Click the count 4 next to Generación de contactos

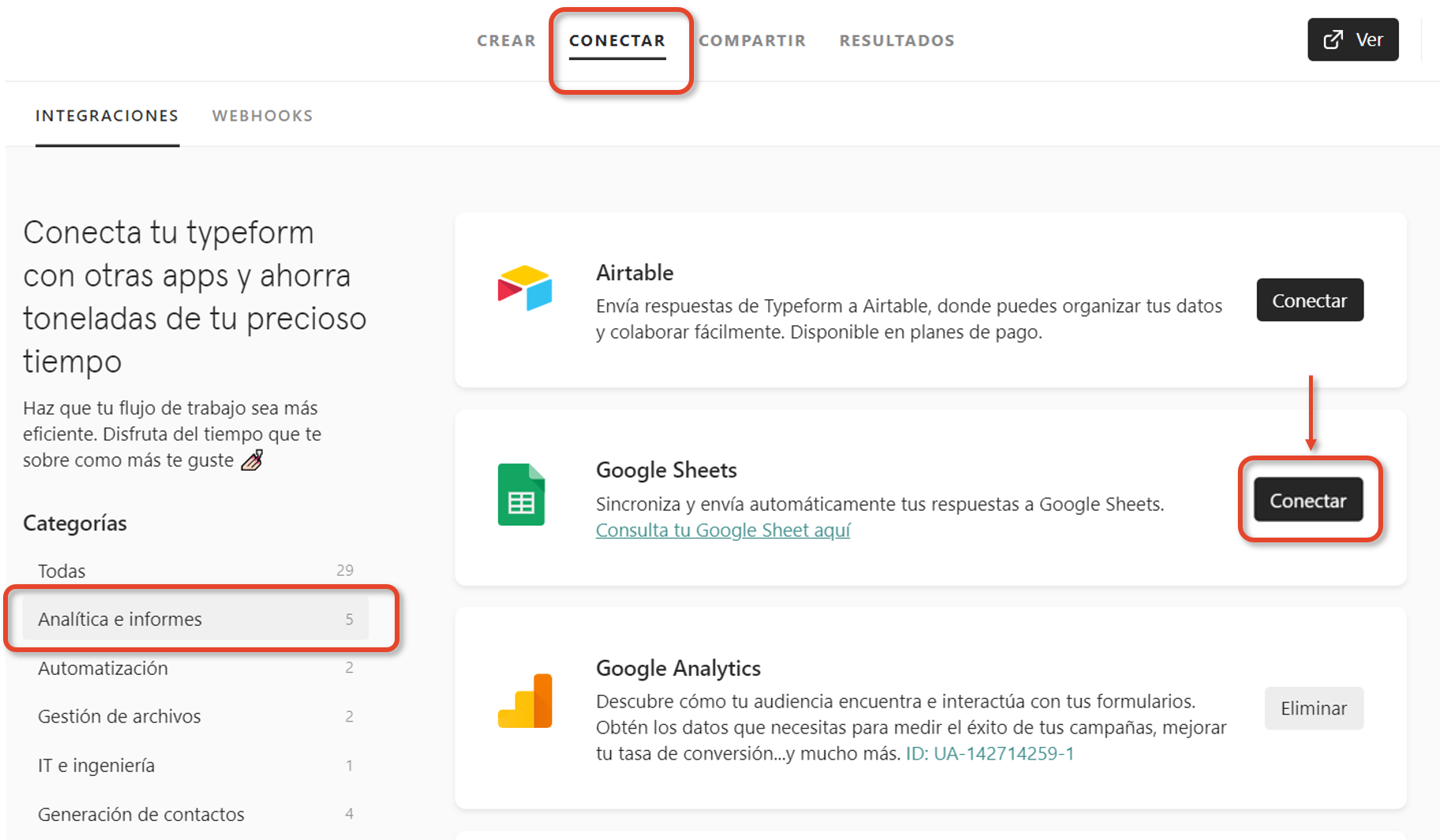pos(349,813)
